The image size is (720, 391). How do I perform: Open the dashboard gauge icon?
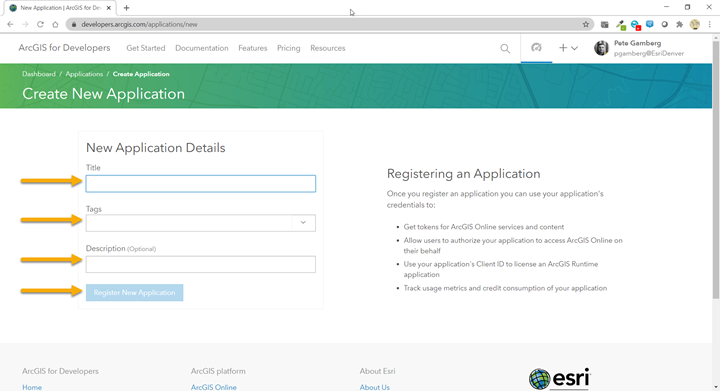[x=536, y=47]
